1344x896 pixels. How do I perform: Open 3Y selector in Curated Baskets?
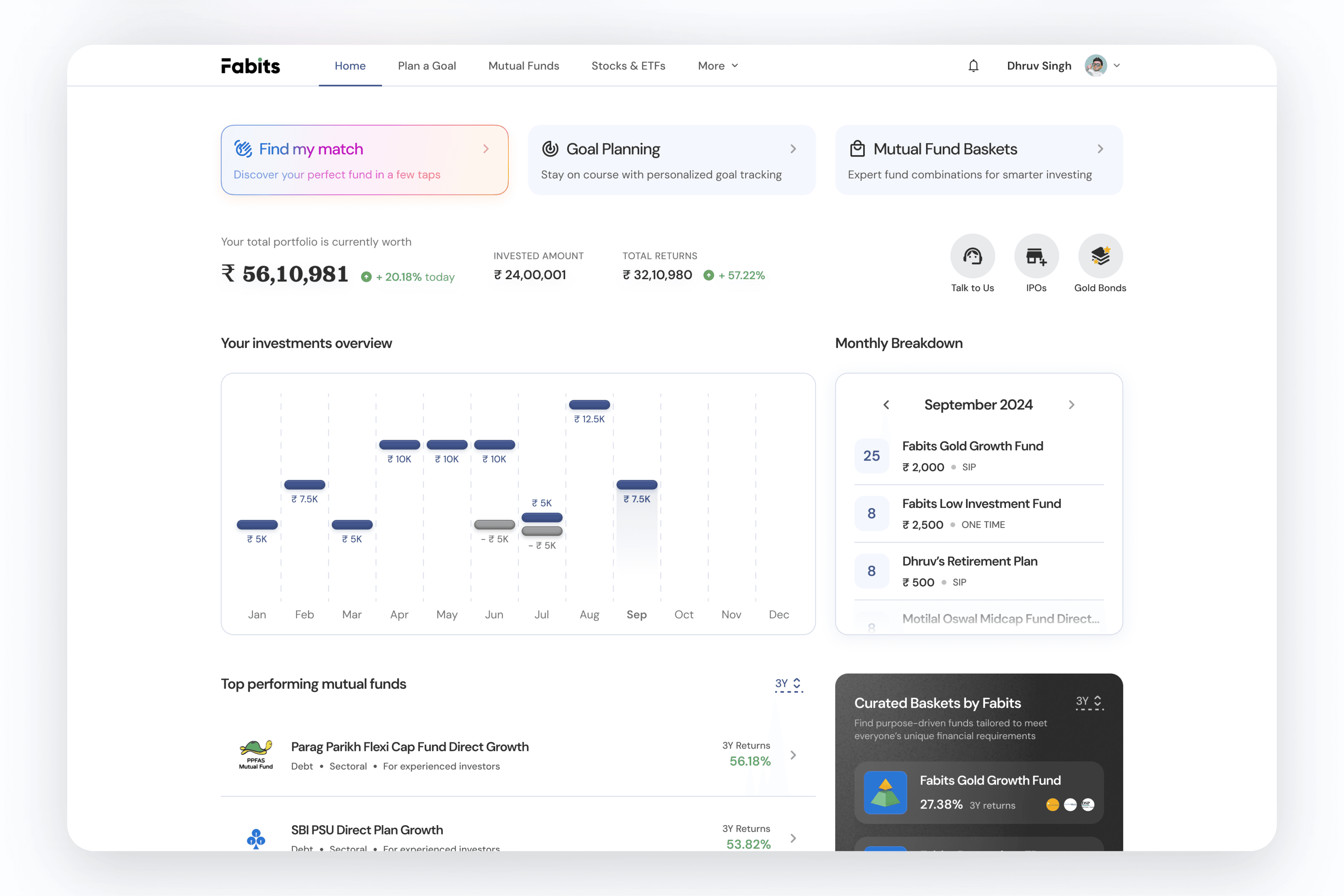pyautogui.click(x=1089, y=701)
